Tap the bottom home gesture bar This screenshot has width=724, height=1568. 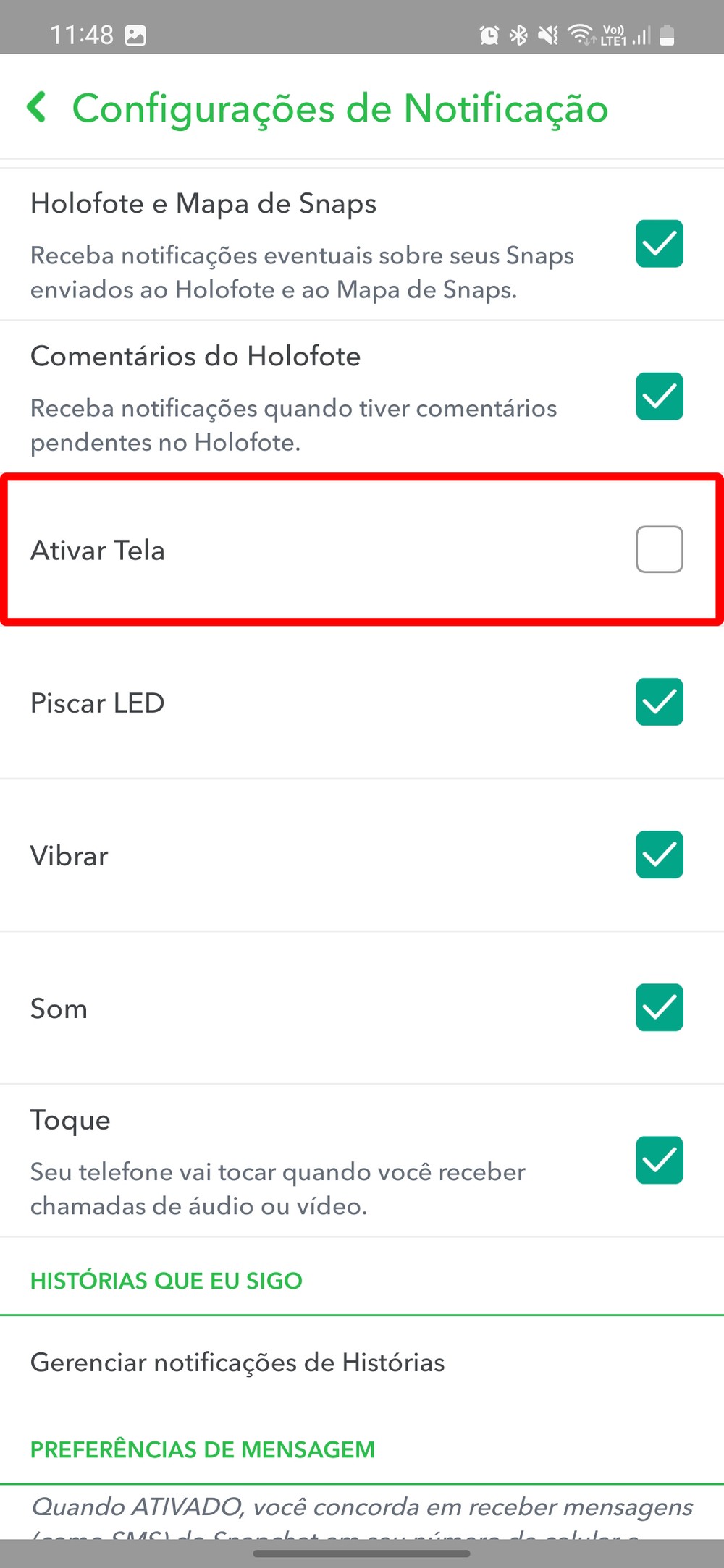pos(362,1553)
